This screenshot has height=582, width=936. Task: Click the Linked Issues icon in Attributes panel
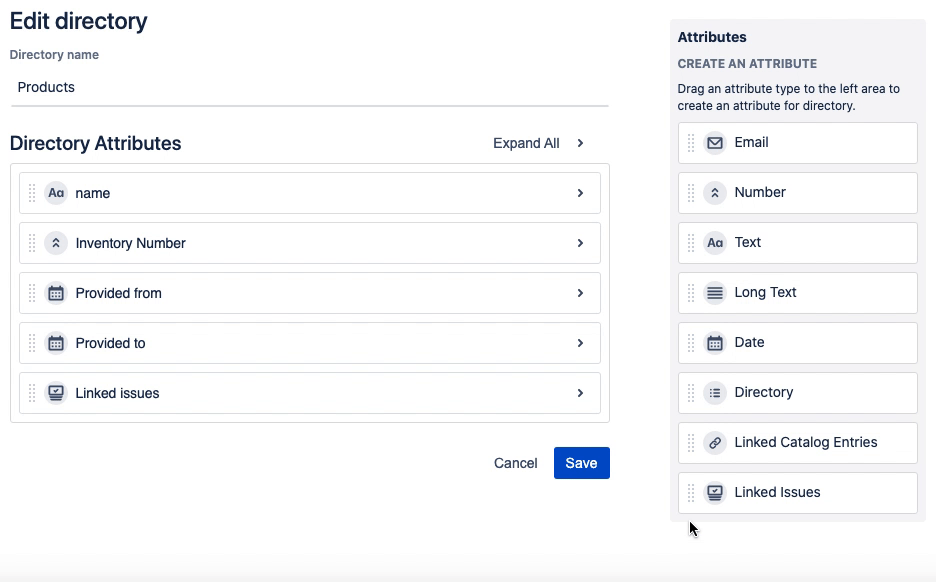click(x=714, y=493)
